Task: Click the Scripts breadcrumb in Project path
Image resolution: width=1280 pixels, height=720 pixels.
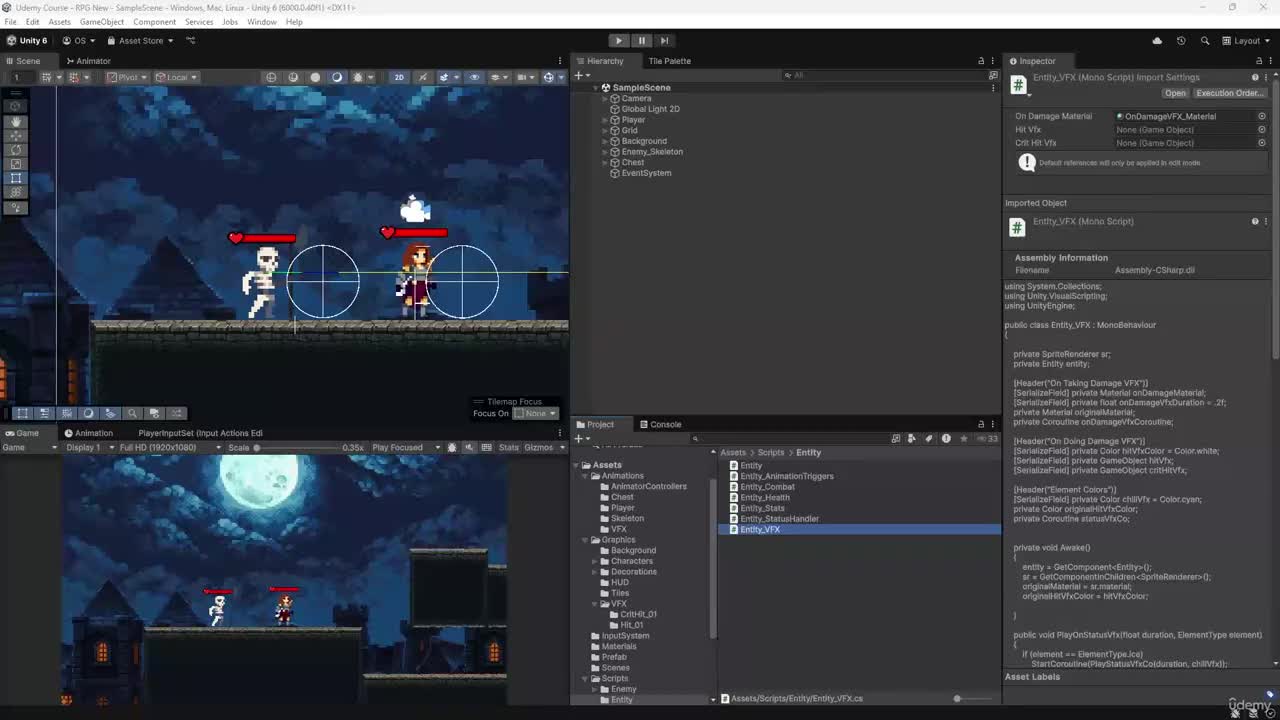Action: 770,453
